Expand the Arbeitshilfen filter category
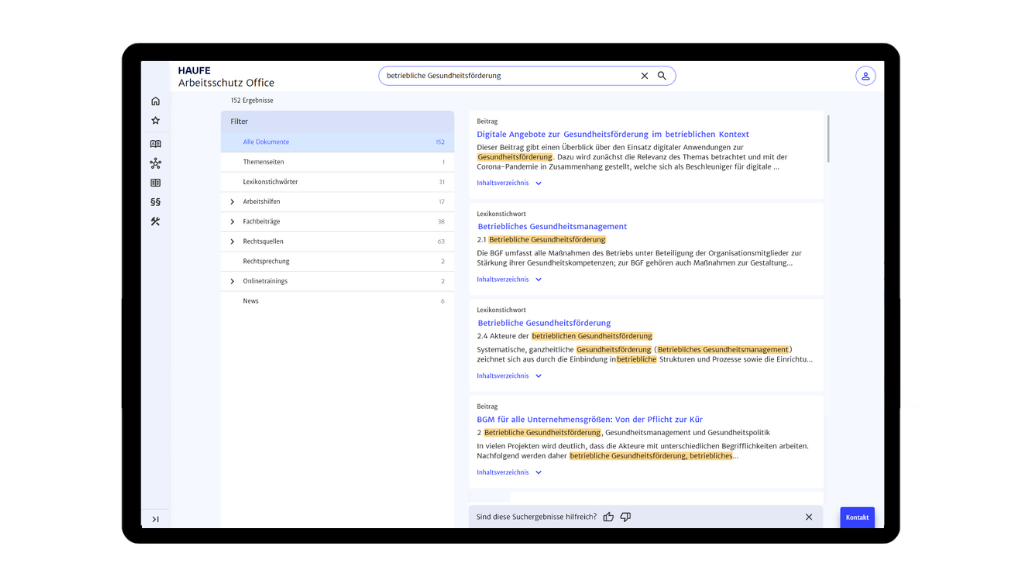Image resolution: width=1024 pixels, height=586 pixels. [x=232, y=202]
